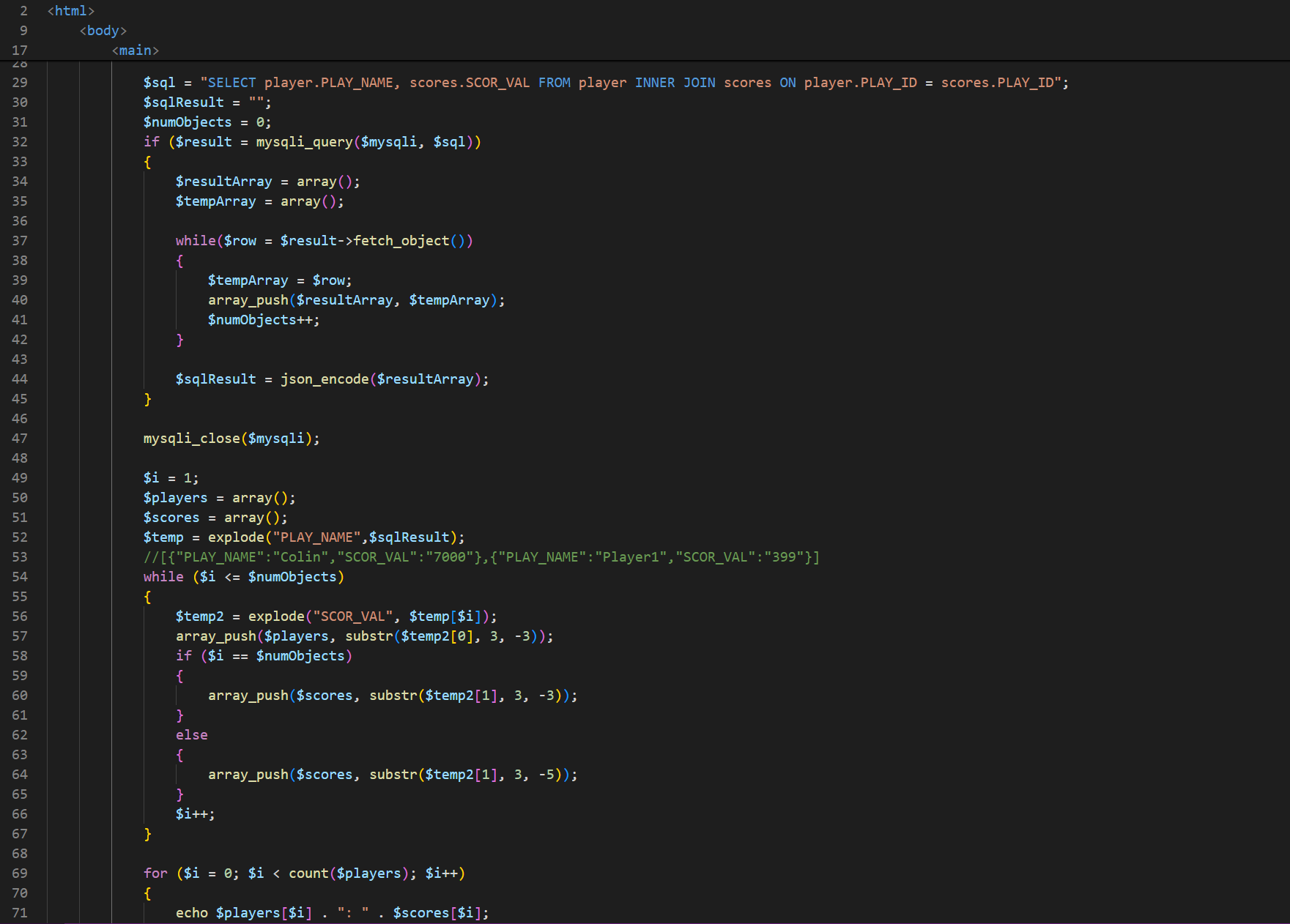Image resolution: width=1290 pixels, height=924 pixels.
Task: Click the $tempArray = $row line
Action: [280, 280]
